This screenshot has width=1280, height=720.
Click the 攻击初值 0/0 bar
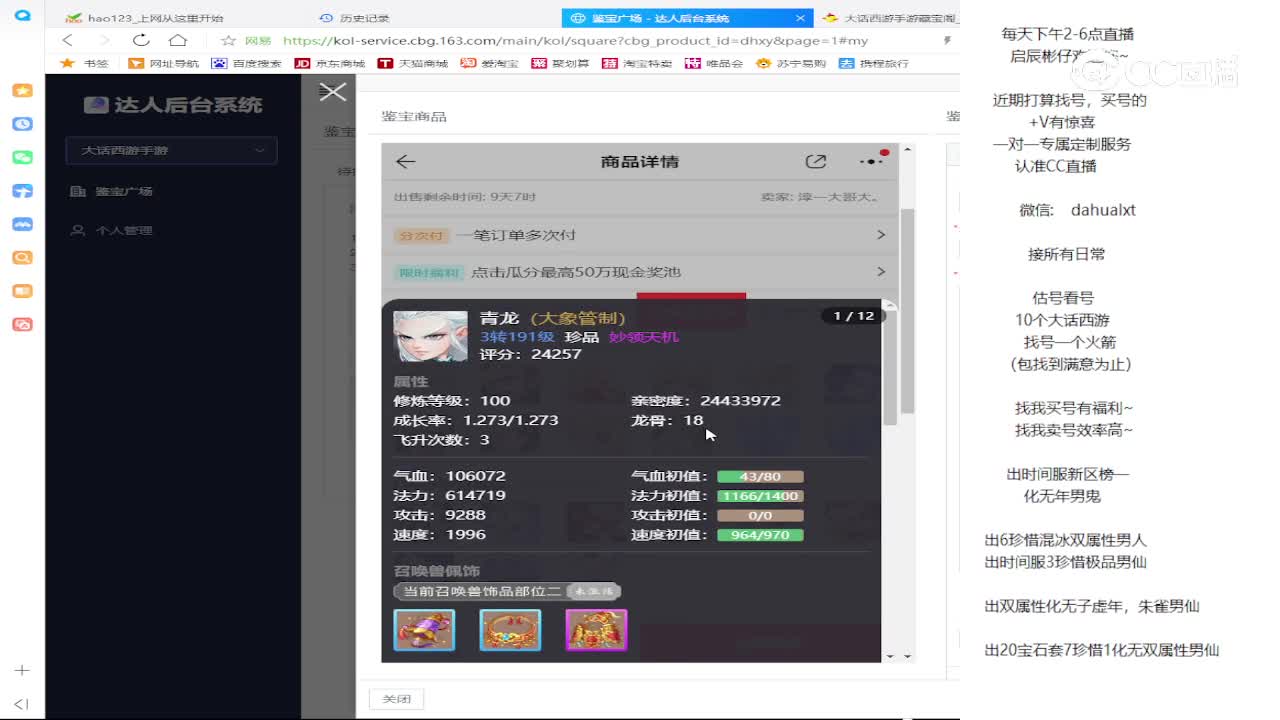pos(760,515)
